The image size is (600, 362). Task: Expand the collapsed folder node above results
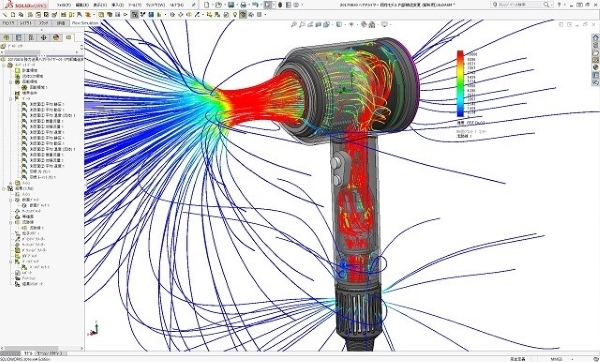pos(11,183)
